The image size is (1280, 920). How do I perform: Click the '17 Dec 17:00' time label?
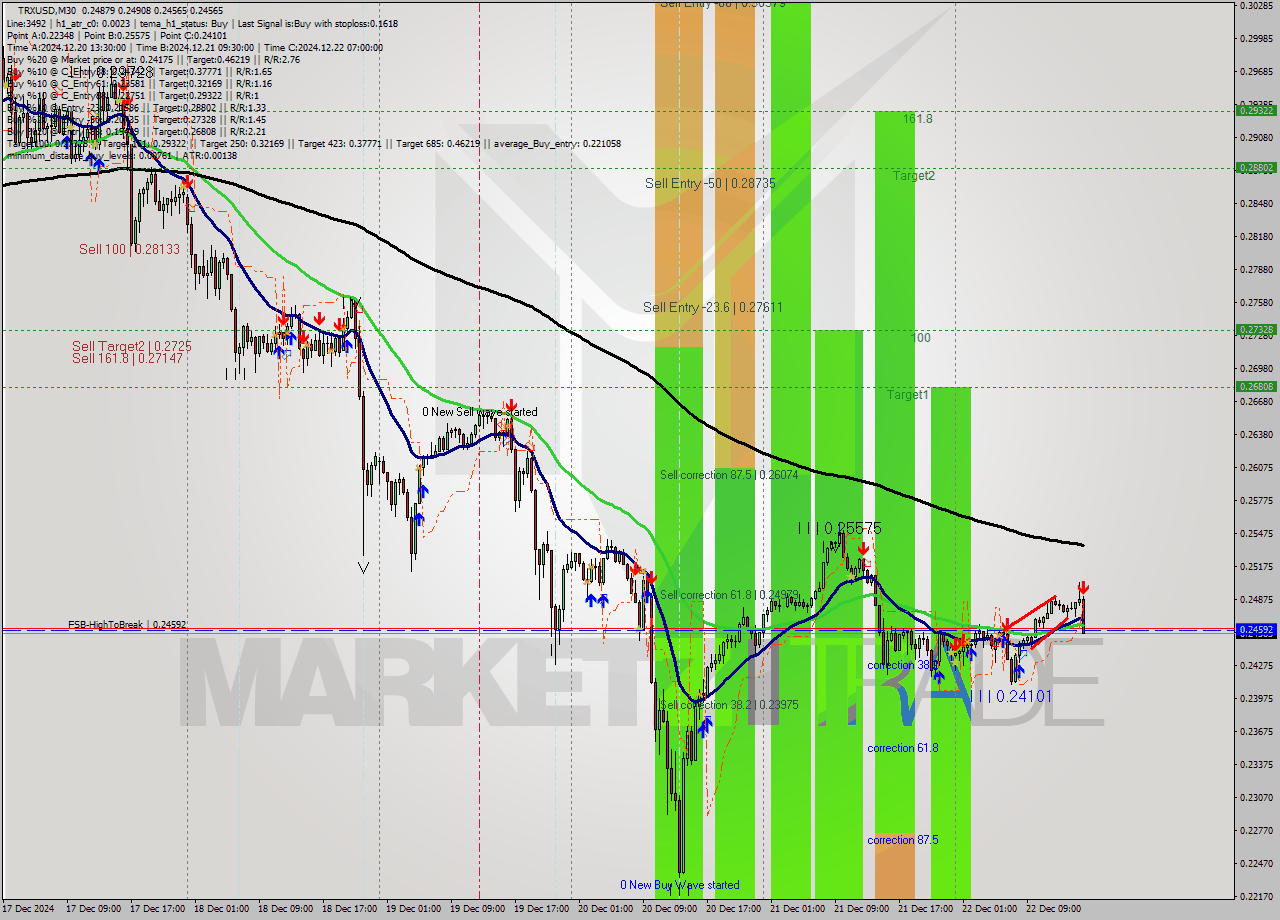pyautogui.click(x=158, y=909)
